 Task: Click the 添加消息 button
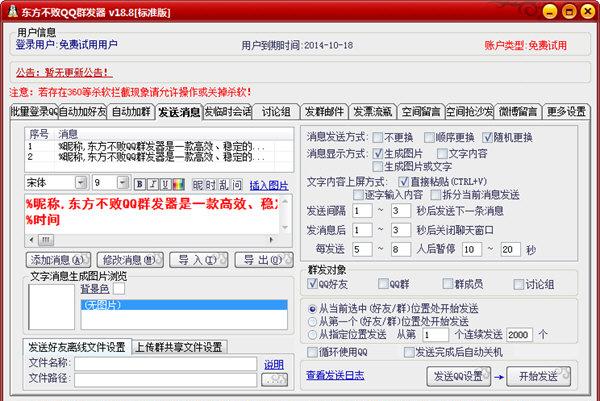click(x=57, y=260)
